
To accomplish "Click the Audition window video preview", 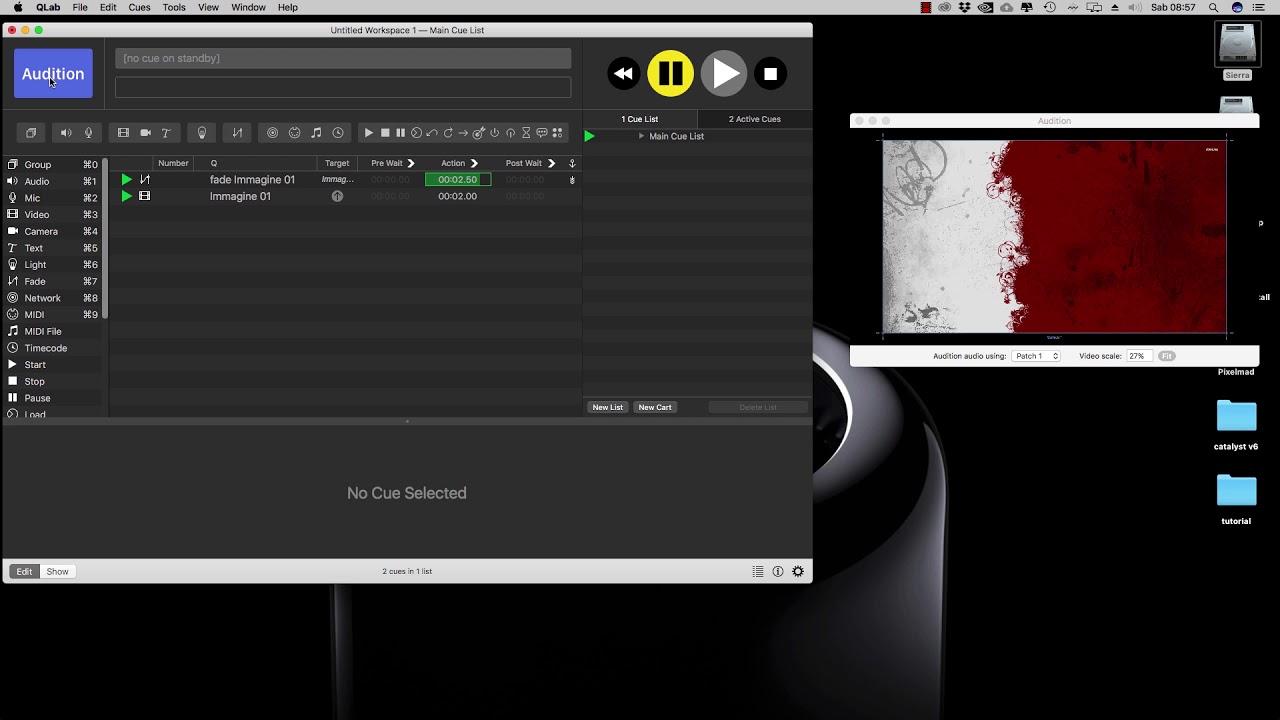I will (x=1055, y=236).
